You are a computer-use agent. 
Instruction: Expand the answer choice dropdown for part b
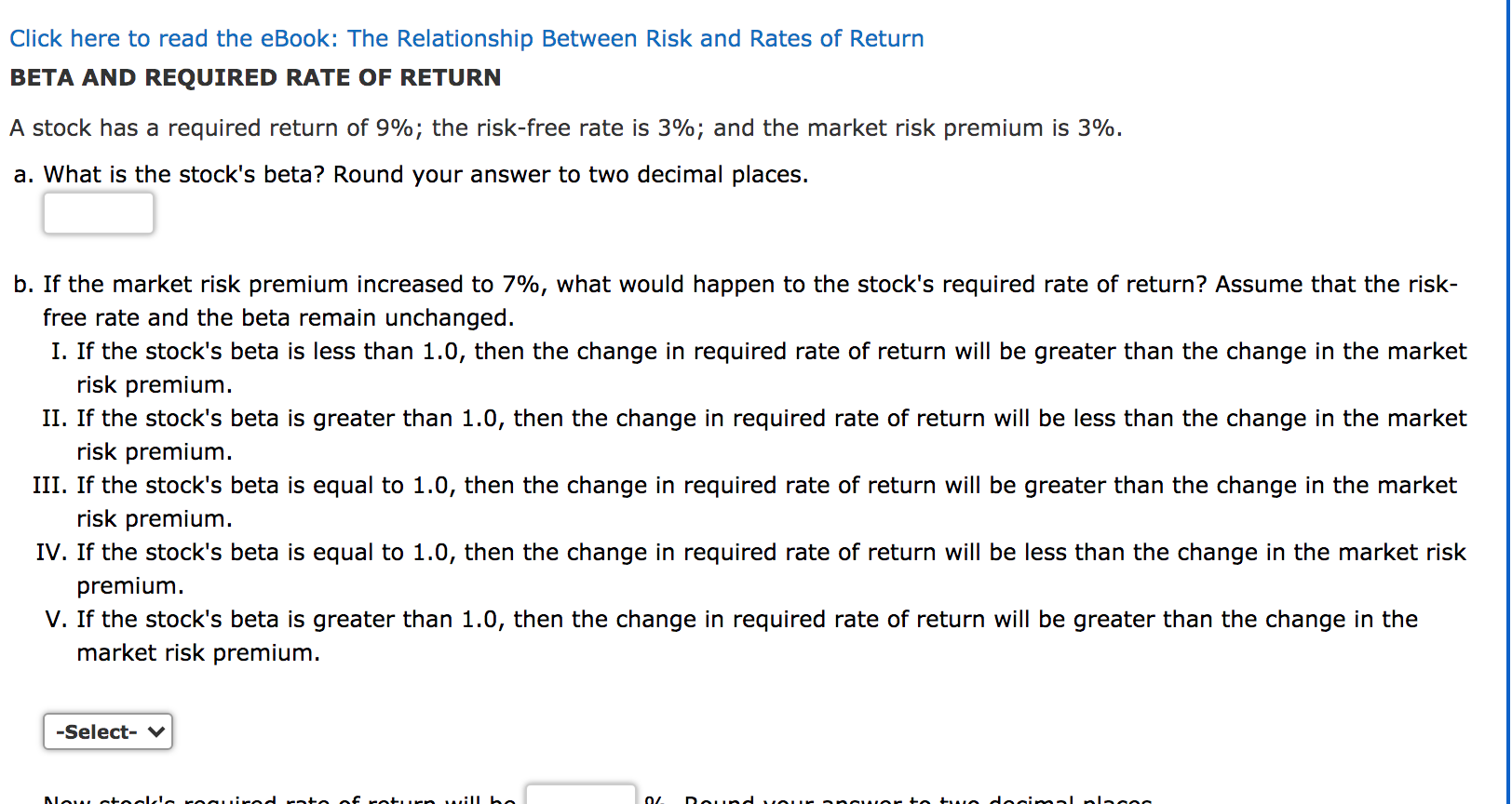[x=107, y=731]
